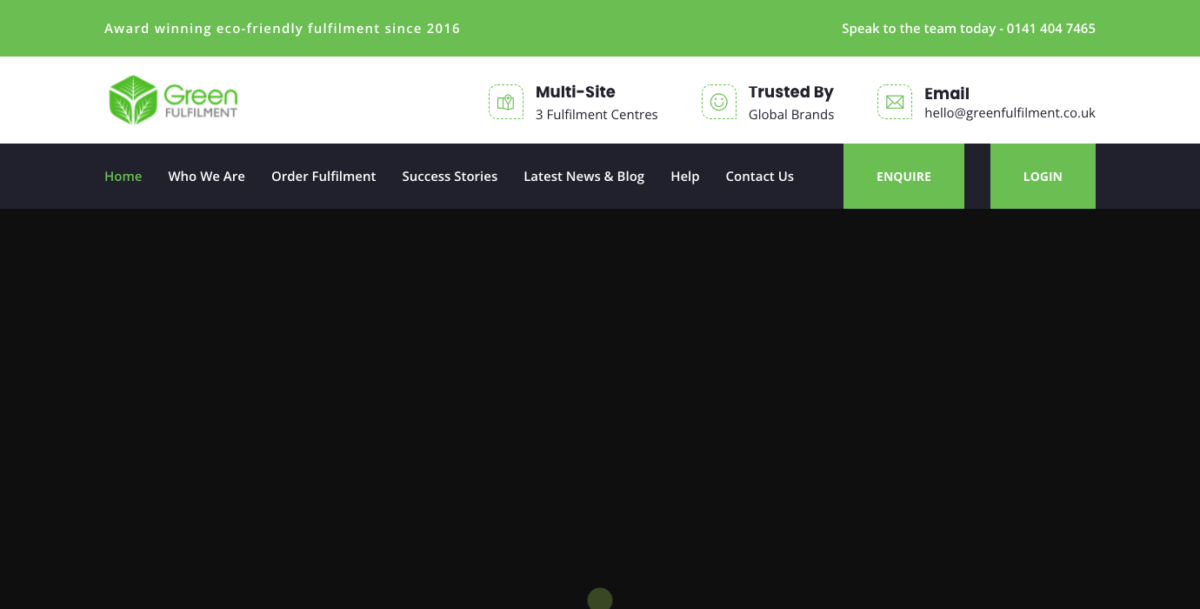Click the Email envelope icon

click(x=894, y=102)
